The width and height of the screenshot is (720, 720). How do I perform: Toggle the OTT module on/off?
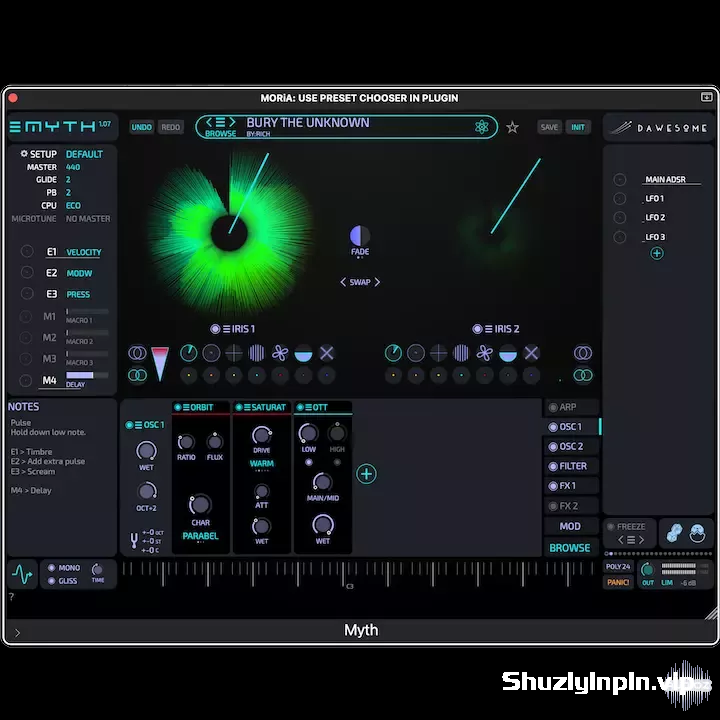[x=300, y=407]
